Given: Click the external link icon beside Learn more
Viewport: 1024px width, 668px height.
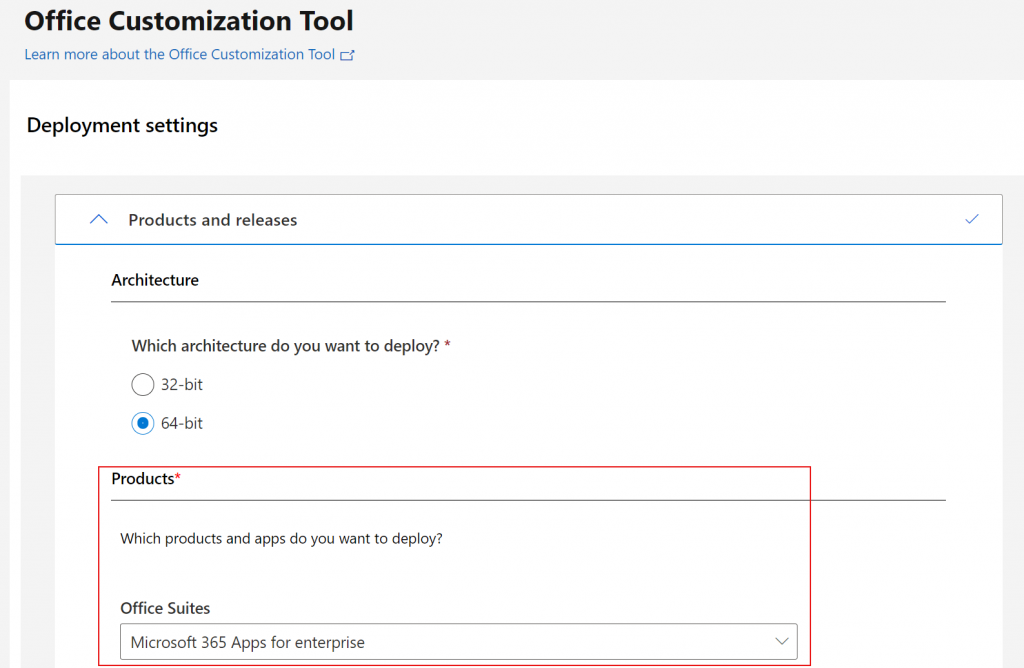Looking at the screenshot, I should click(347, 56).
